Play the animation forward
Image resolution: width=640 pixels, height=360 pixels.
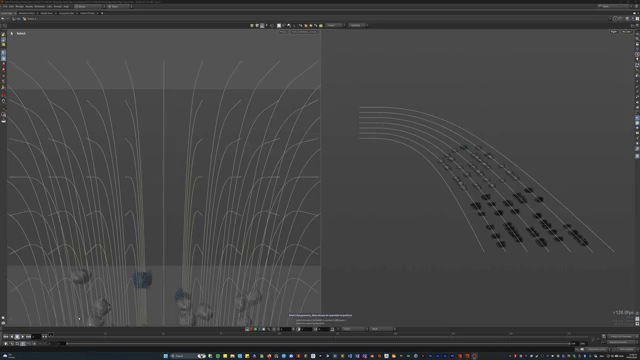point(23,337)
